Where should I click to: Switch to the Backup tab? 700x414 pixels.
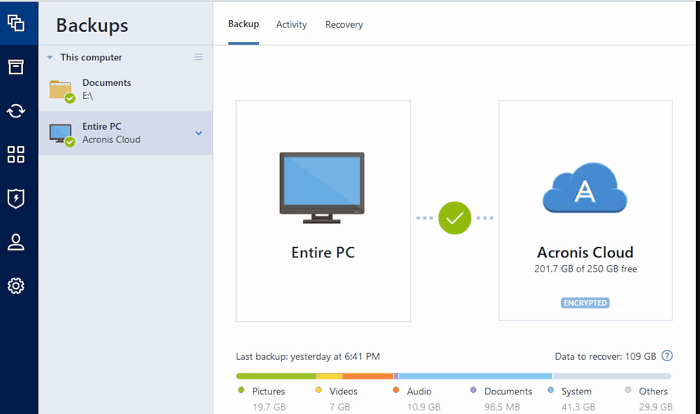point(243,24)
